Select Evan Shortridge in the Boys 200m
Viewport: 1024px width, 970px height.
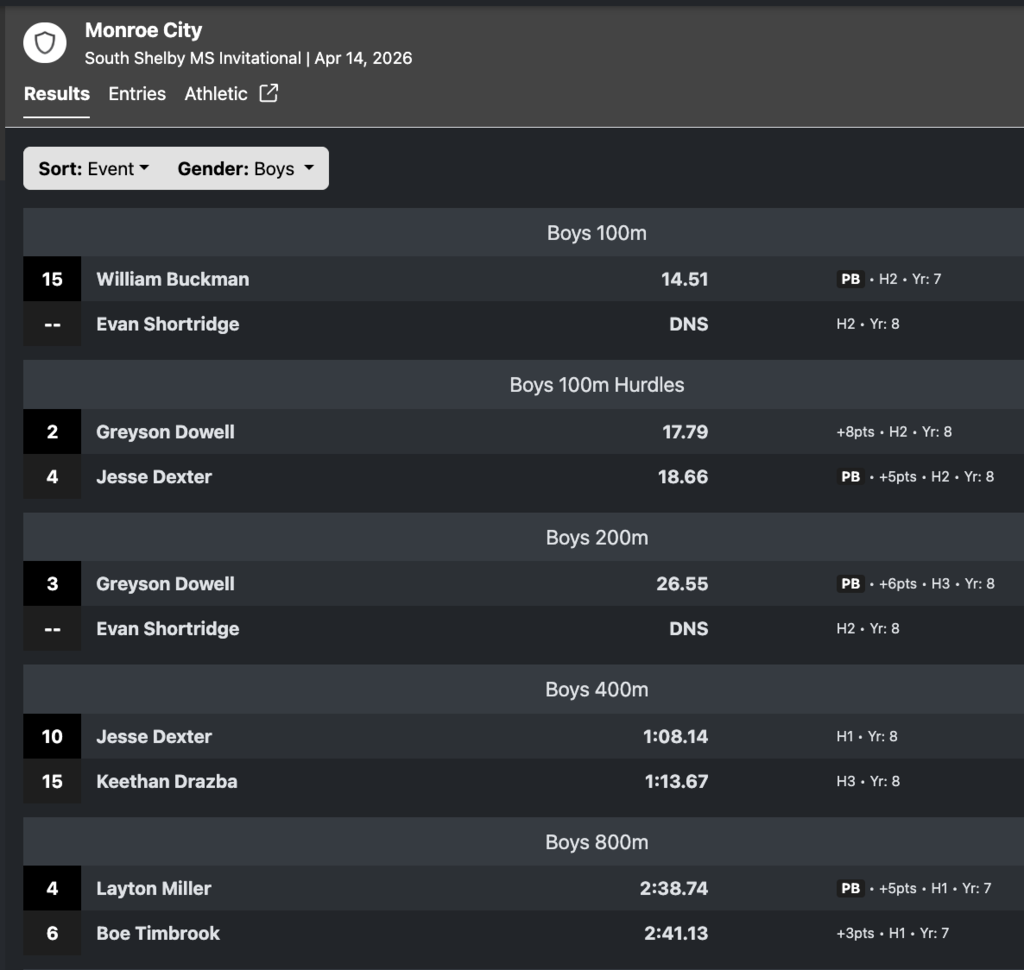click(168, 629)
